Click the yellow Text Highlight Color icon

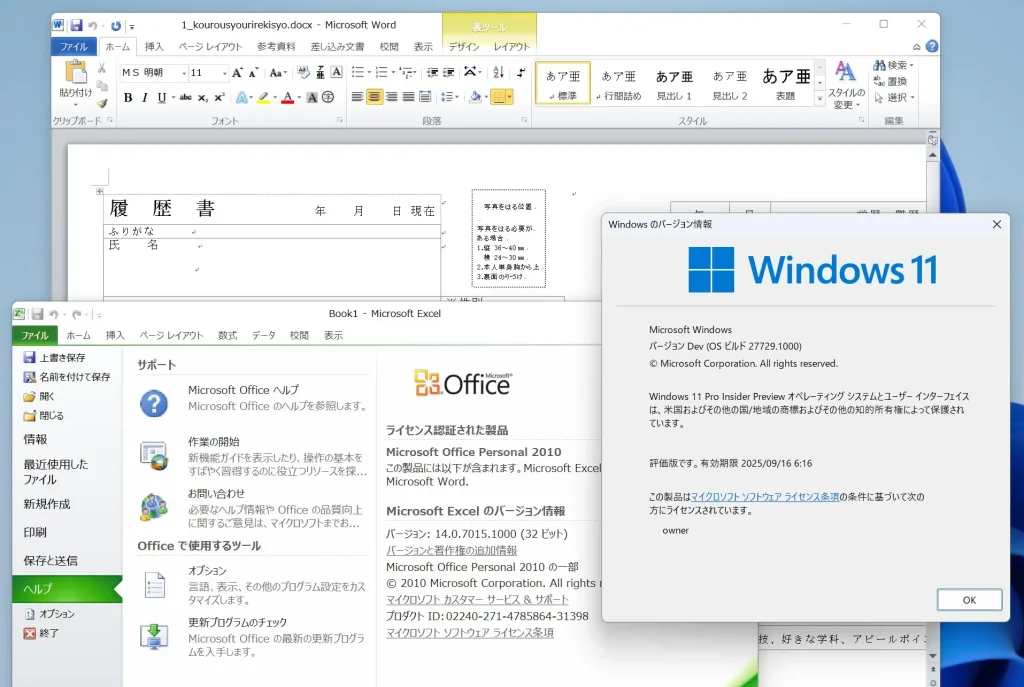(x=262, y=97)
